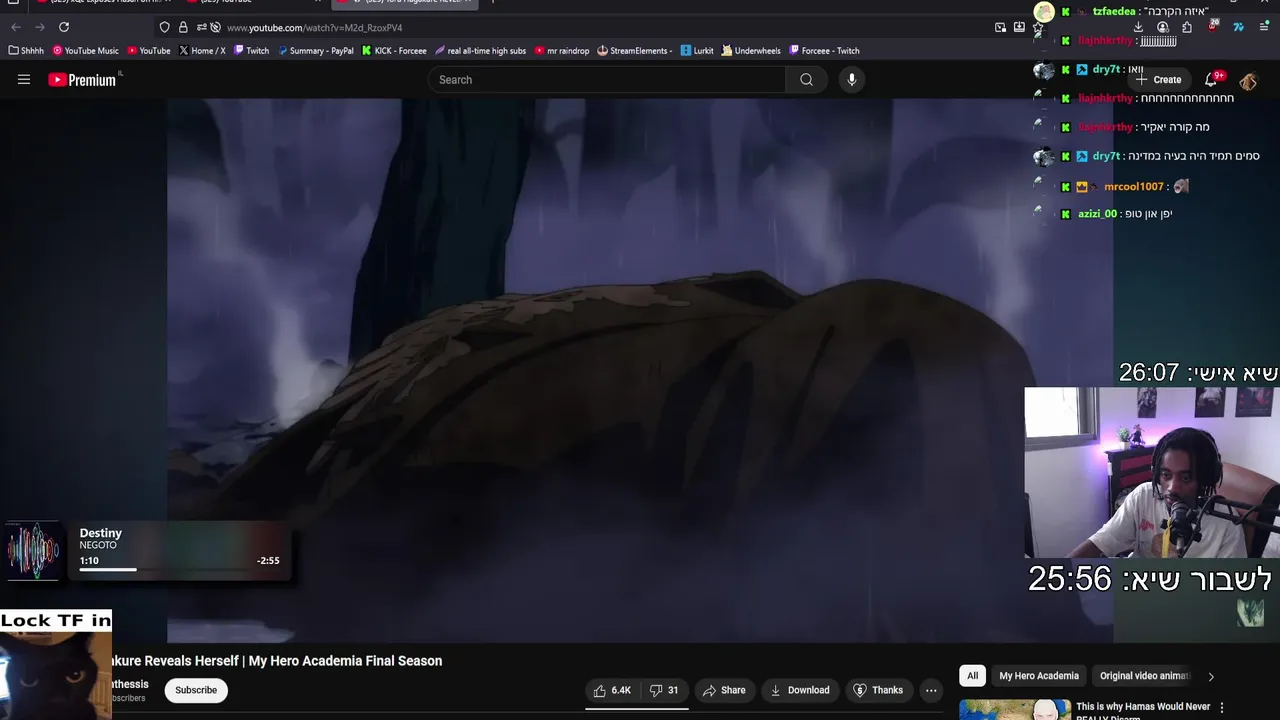
Task: Click the My Hero Academia Final Season video title
Action: click(275, 661)
